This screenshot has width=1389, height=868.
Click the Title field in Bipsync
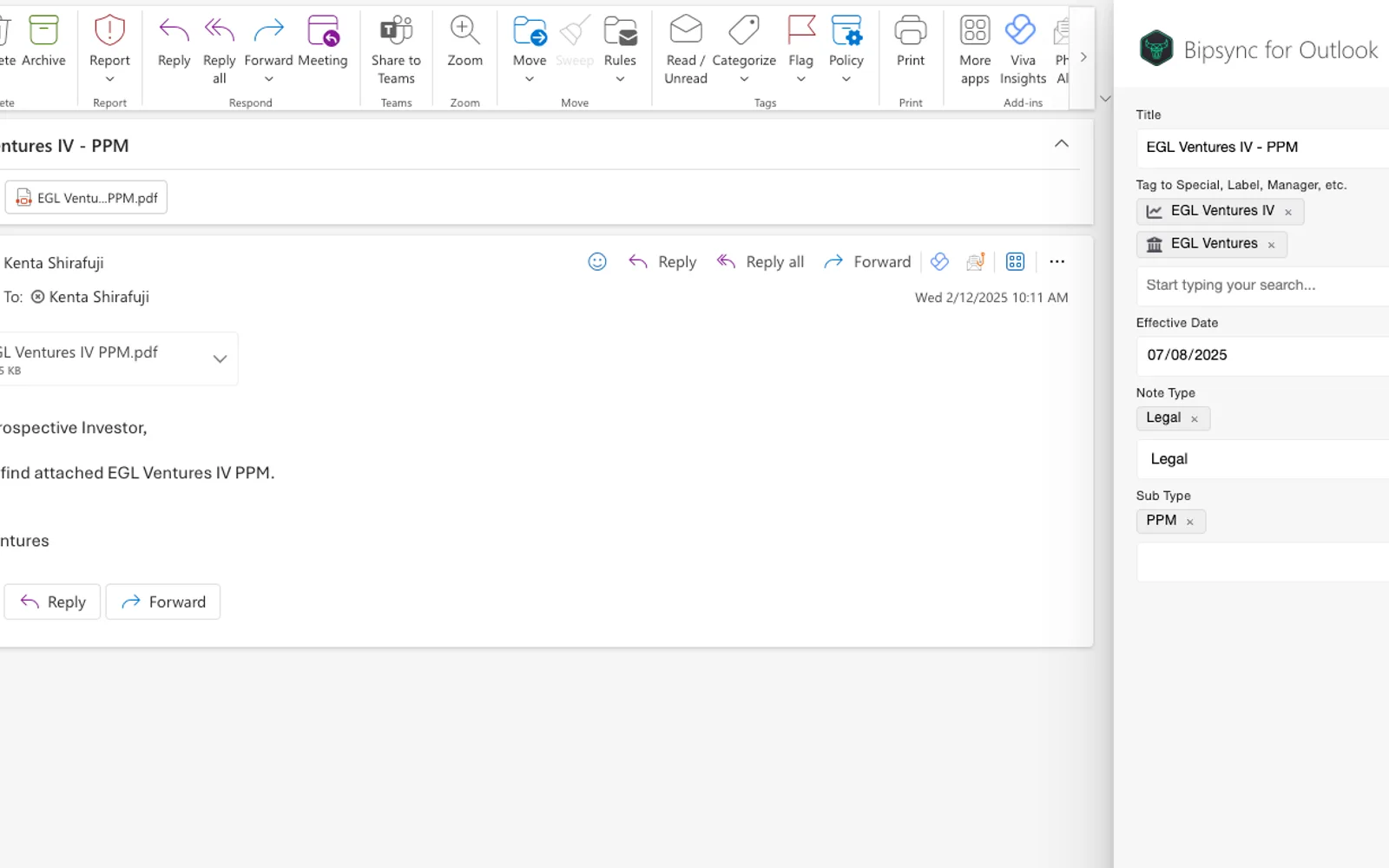1263,148
